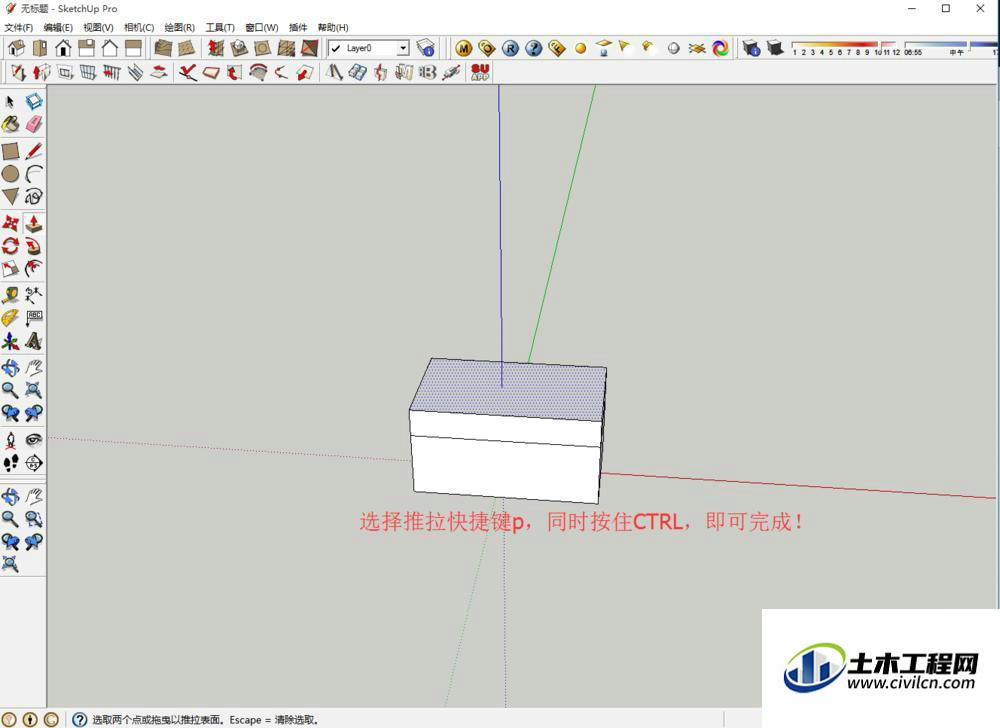1000x728 pixels.
Task: Click the status bar help question icon
Action: (79, 719)
